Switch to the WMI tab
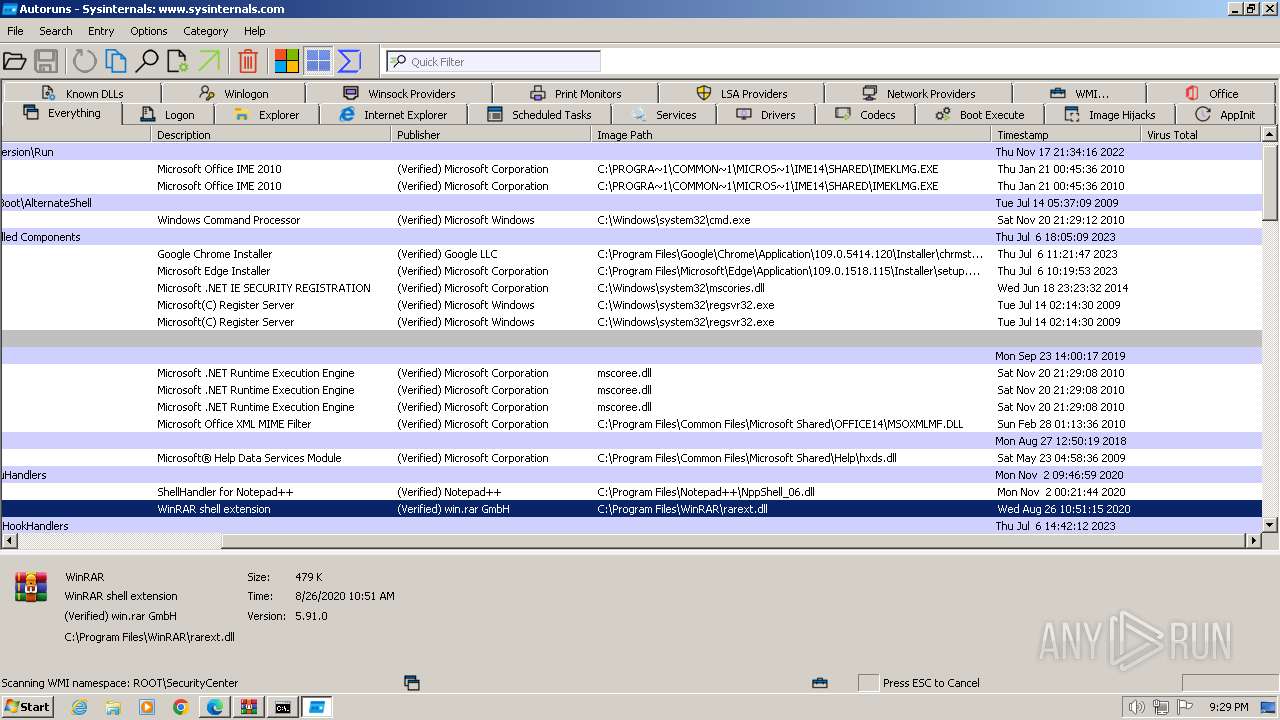1280x720 pixels. 1079,93
